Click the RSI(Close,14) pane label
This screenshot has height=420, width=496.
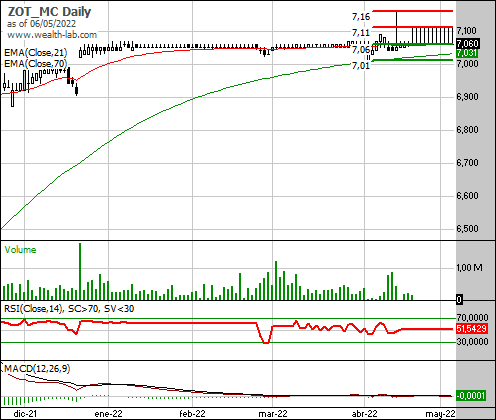coord(33,309)
